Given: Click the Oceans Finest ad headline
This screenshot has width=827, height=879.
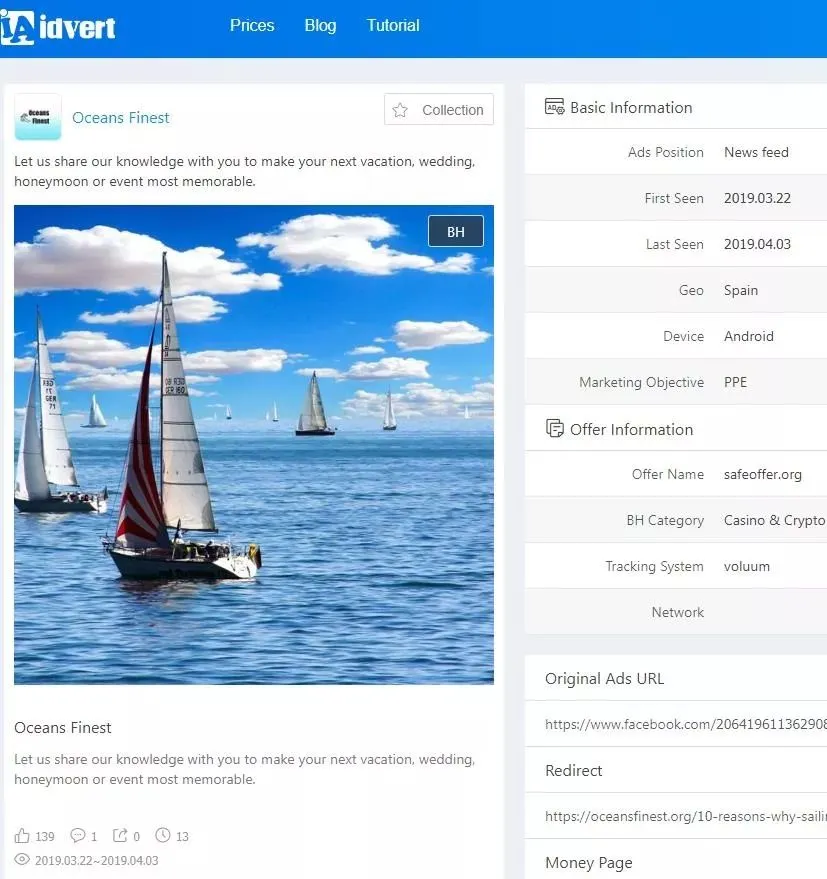Looking at the screenshot, I should pos(63,728).
